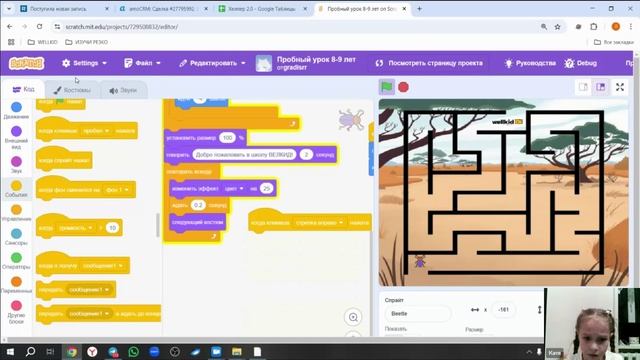Open Yandex Browser from the taskbar
Image resolution: width=640 pixels, height=360 pixels.
pyautogui.click(x=92, y=352)
